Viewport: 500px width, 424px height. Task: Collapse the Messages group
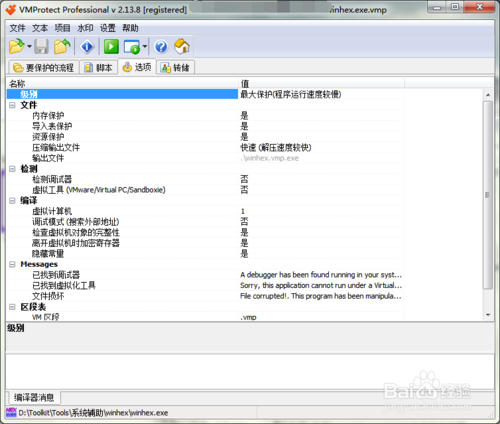12,264
